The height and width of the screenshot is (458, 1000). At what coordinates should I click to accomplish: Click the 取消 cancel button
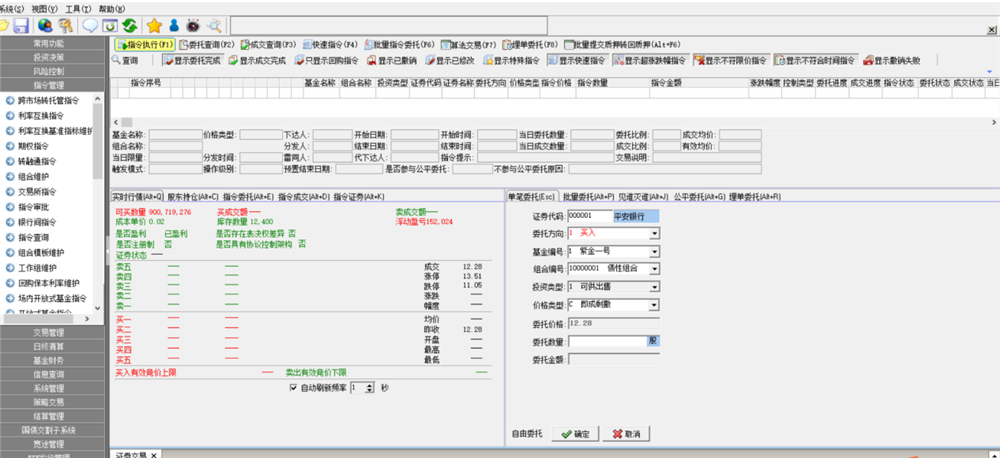[626, 434]
